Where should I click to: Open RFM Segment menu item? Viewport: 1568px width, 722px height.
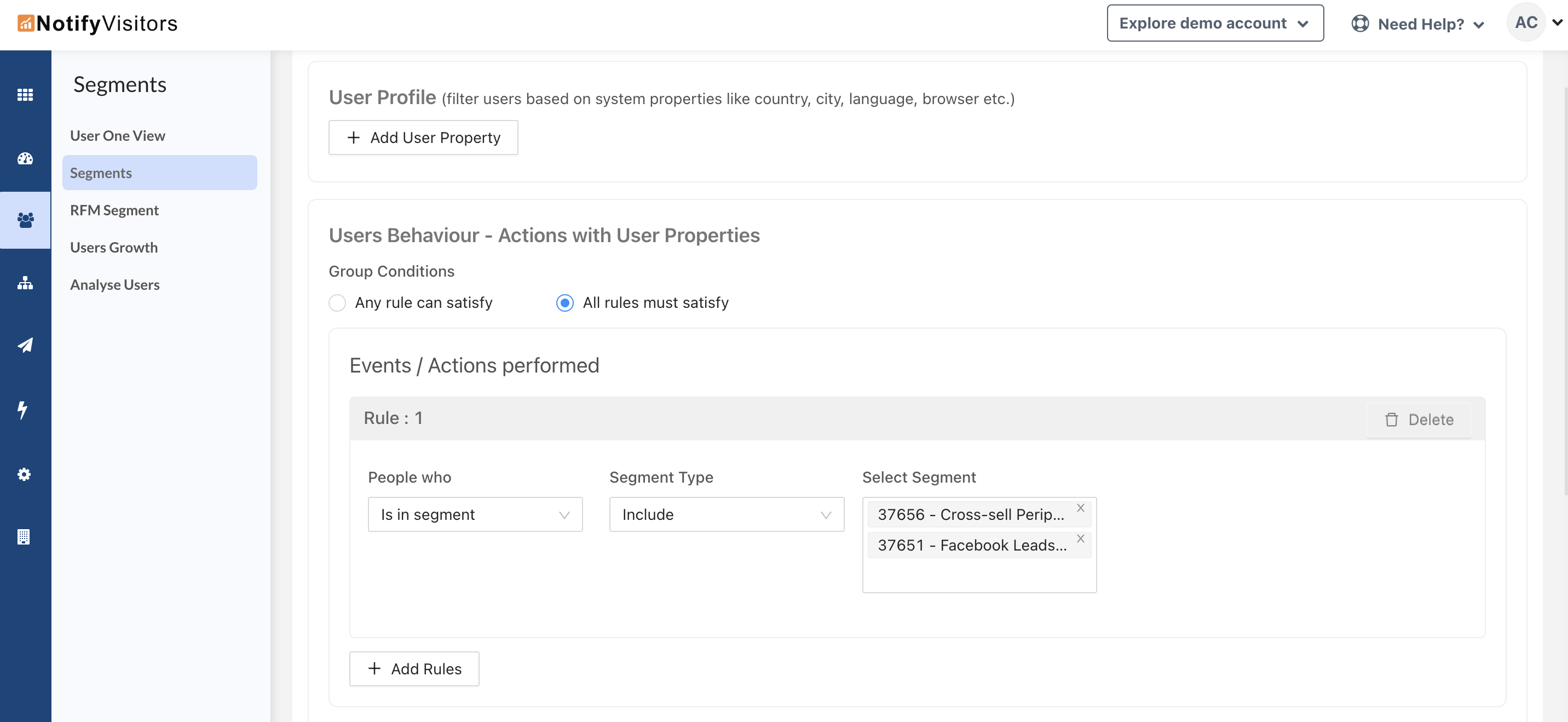[114, 210]
